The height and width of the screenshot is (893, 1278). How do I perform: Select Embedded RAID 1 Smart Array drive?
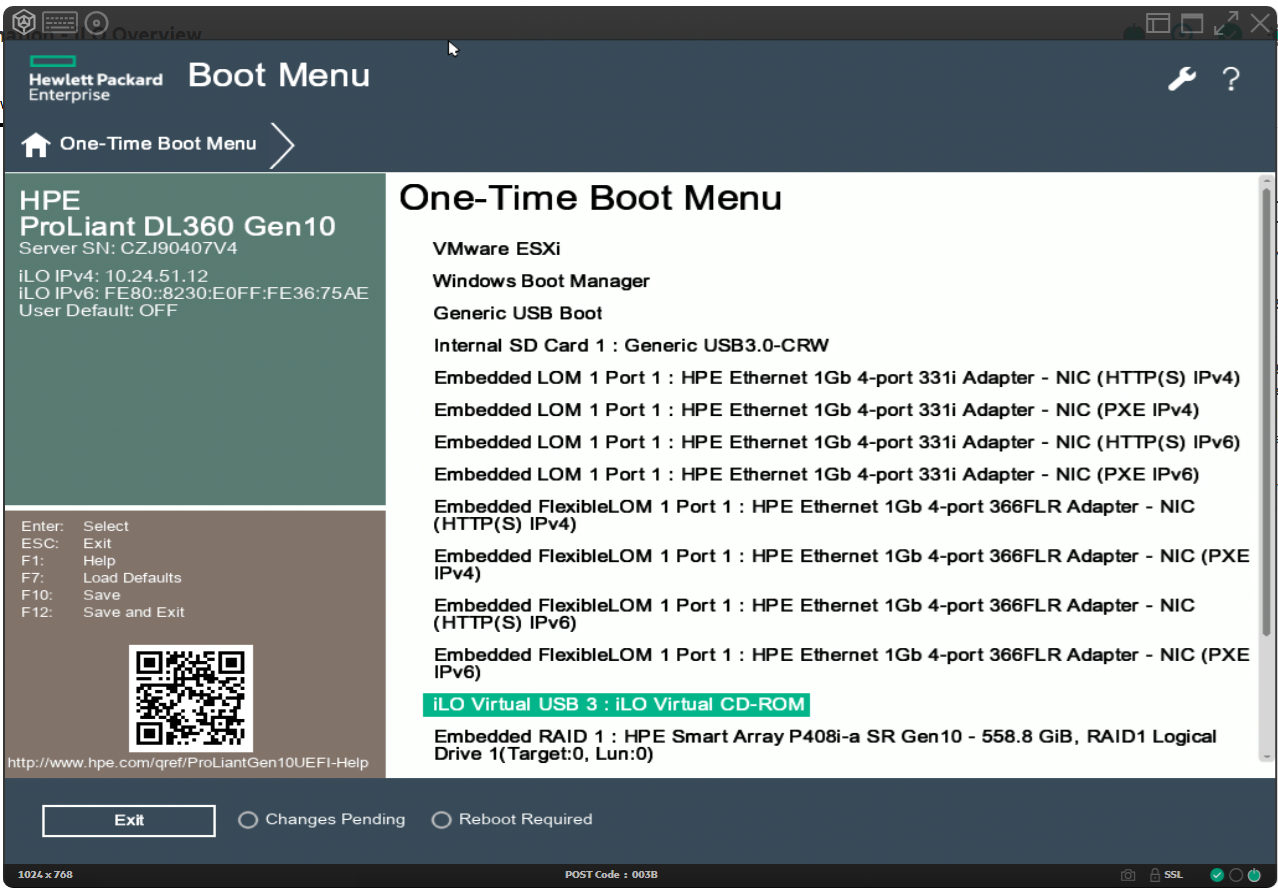pyautogui.click(x=825, y=745)
